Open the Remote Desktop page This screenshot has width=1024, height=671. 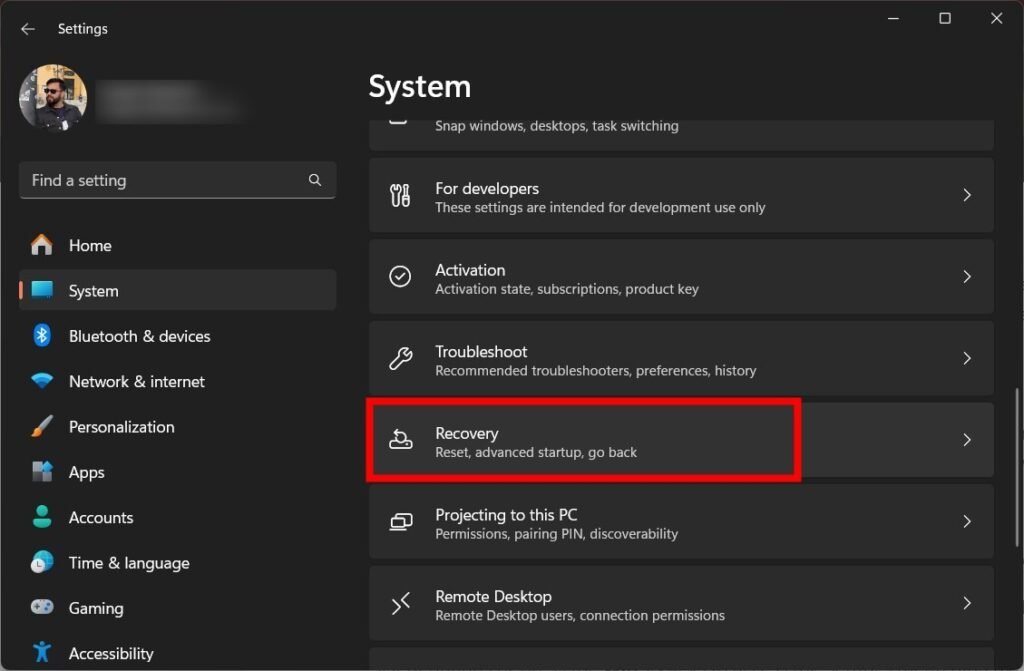[x=681, y=603]
